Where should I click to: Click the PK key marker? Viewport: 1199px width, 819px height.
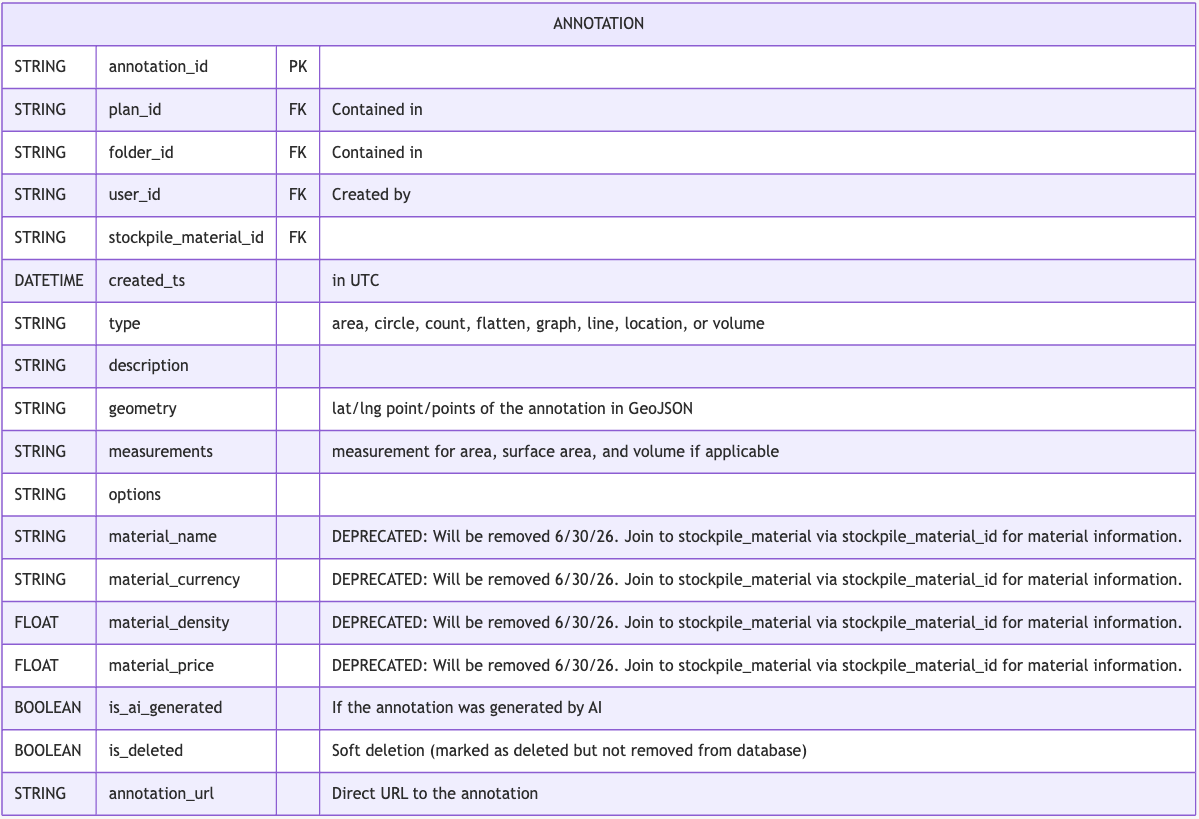298,67
